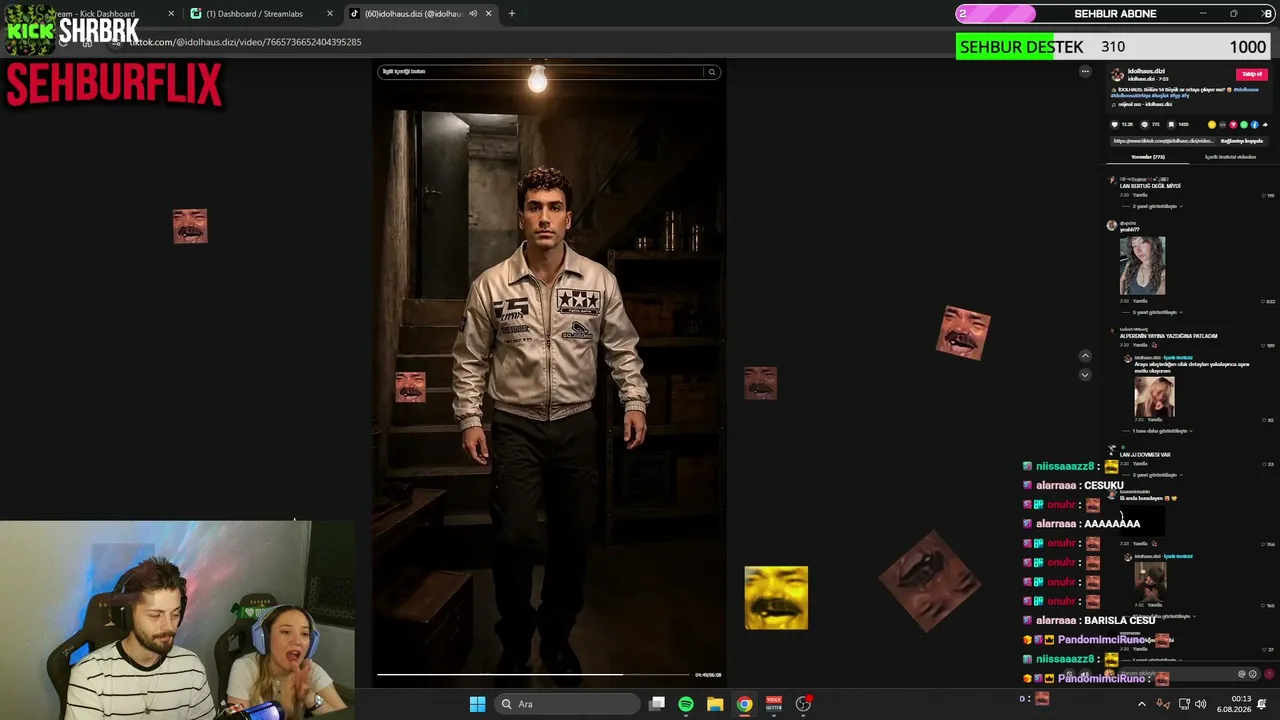Like the 'LAN BERTUĞ DEĞİL MİYDİ' comment
The image size is (1280, 720).
[1265, 195]
